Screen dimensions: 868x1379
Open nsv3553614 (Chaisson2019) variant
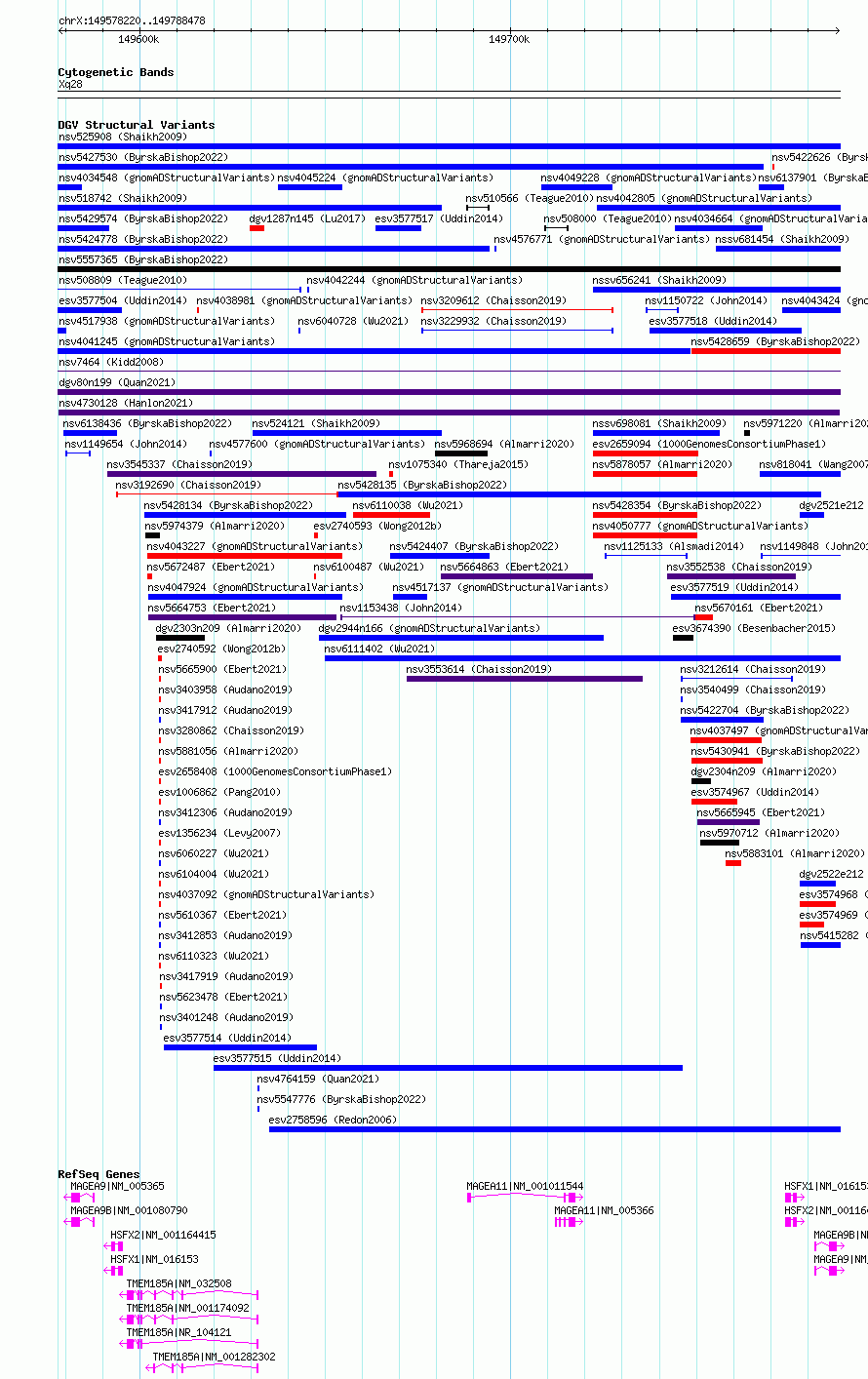[x=479, y=669]
